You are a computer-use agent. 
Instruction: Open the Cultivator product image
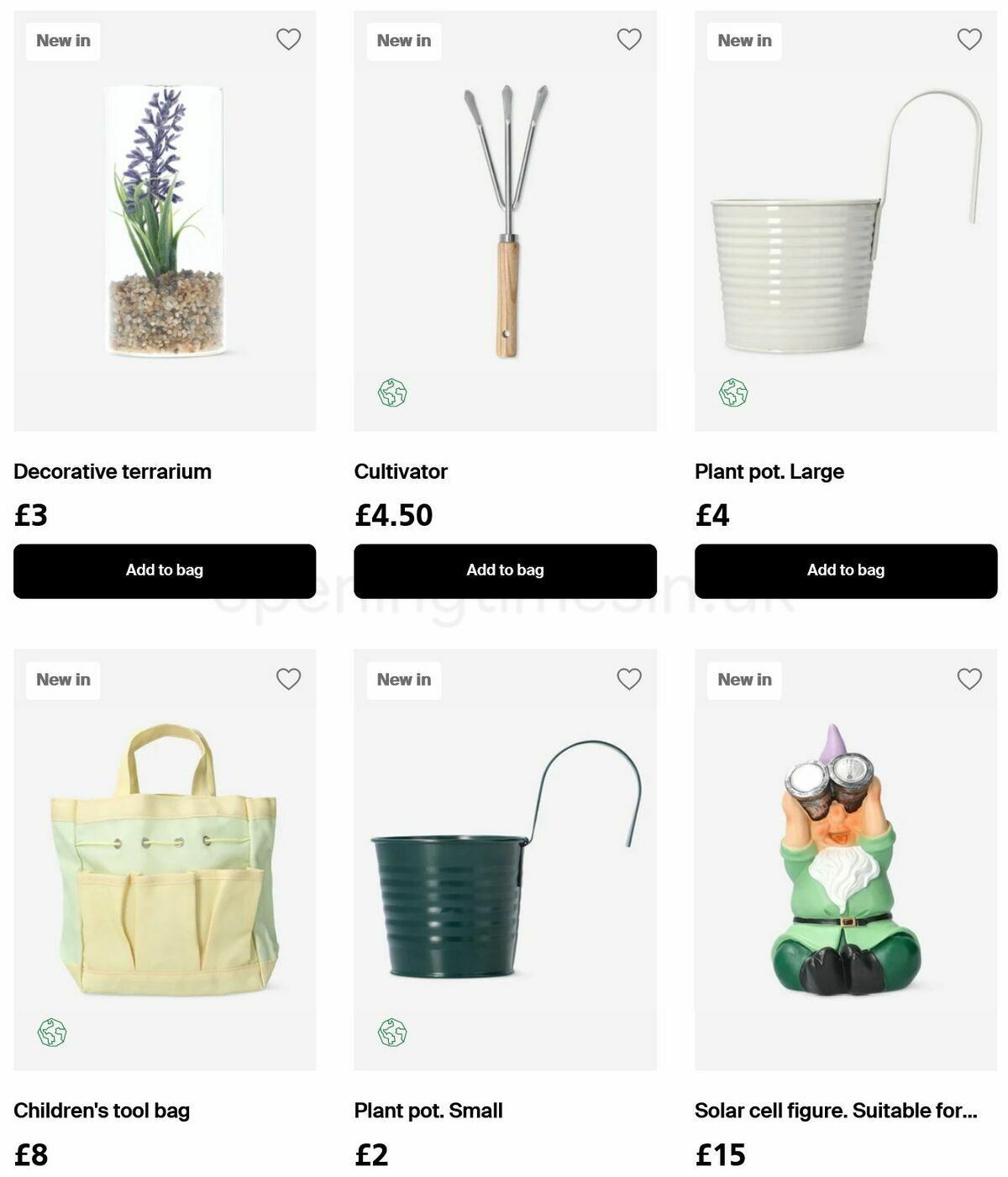point(505,221)
